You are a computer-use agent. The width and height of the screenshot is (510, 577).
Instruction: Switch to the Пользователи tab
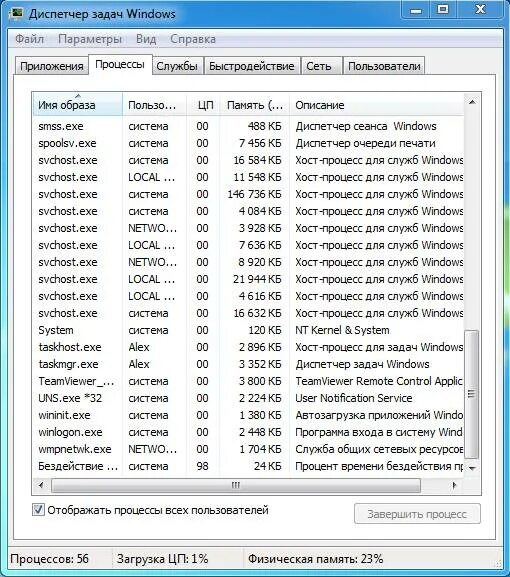(x=384, y=66)
